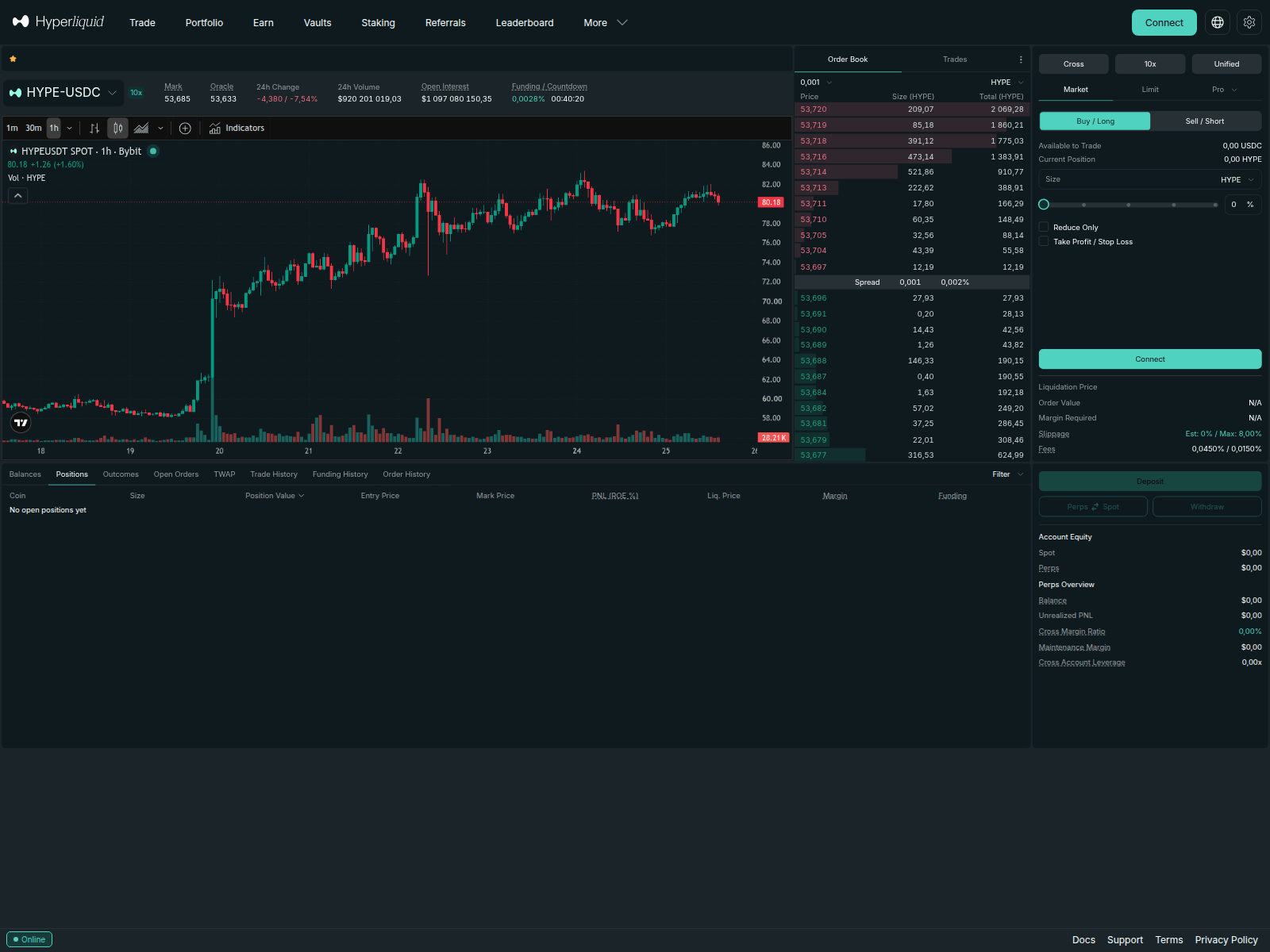Click the Unified account button
1270x952 pixels.
(x=1226, y=64)
